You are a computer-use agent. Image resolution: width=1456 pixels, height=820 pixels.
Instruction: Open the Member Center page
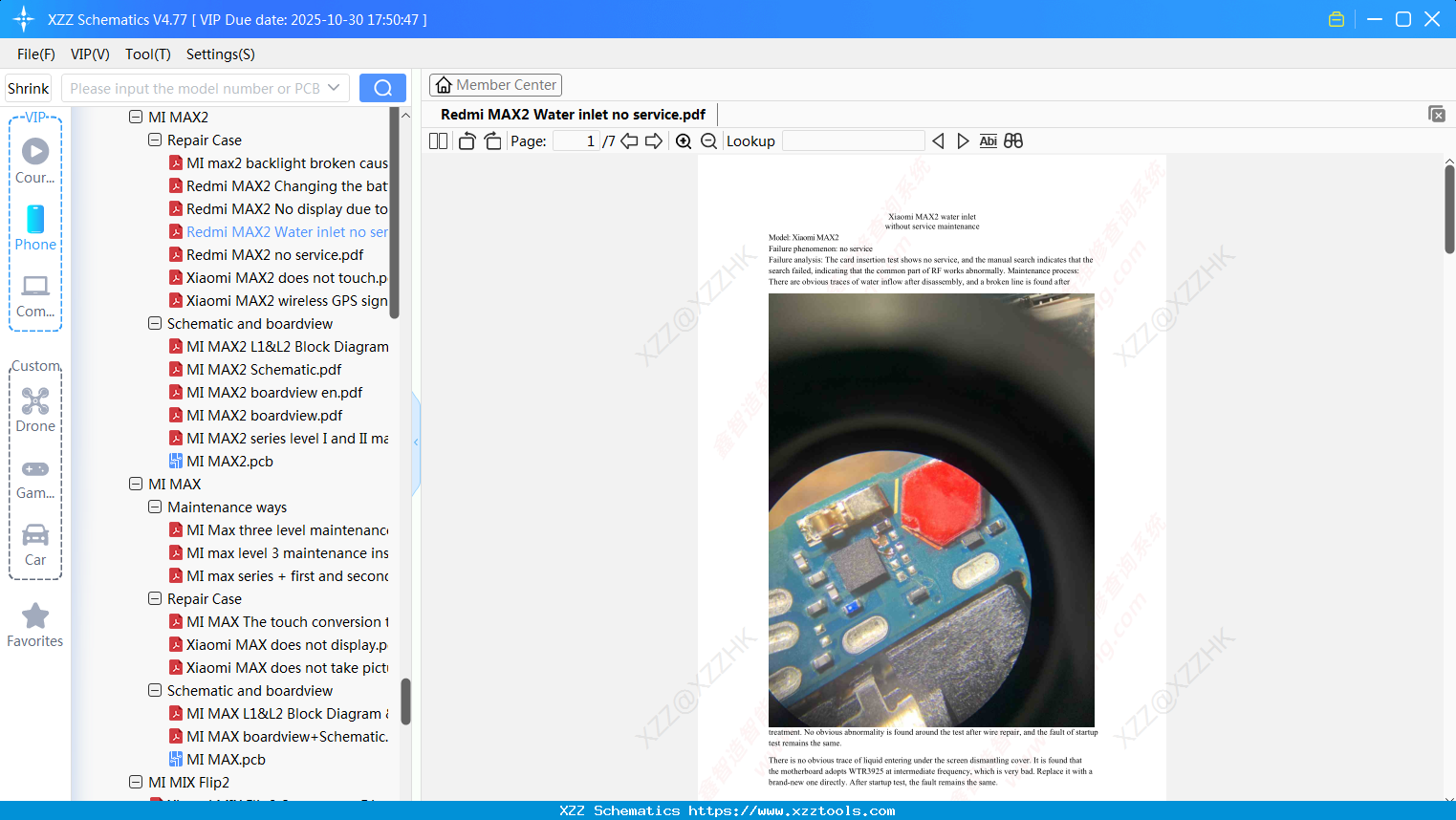[x=495, y=84]
